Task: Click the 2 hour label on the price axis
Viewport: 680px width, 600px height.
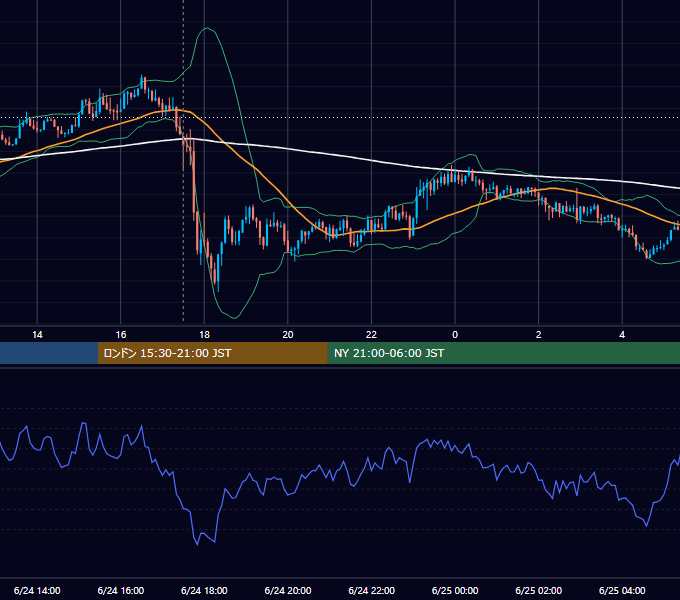Action: [x=539, y=335]
